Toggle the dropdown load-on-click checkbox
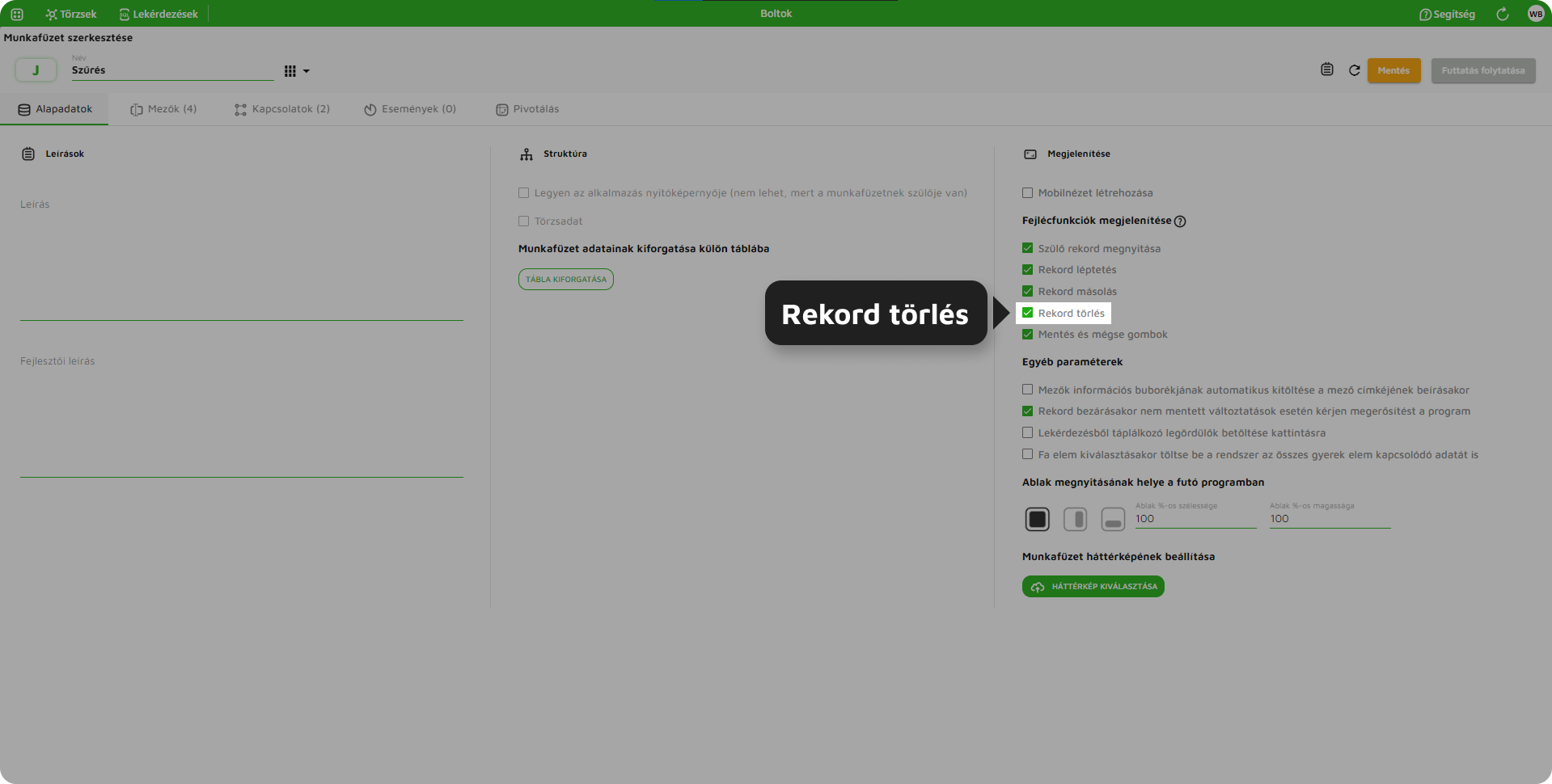The width and height of the screenshot is (1552, 784). coord(1027,432)
